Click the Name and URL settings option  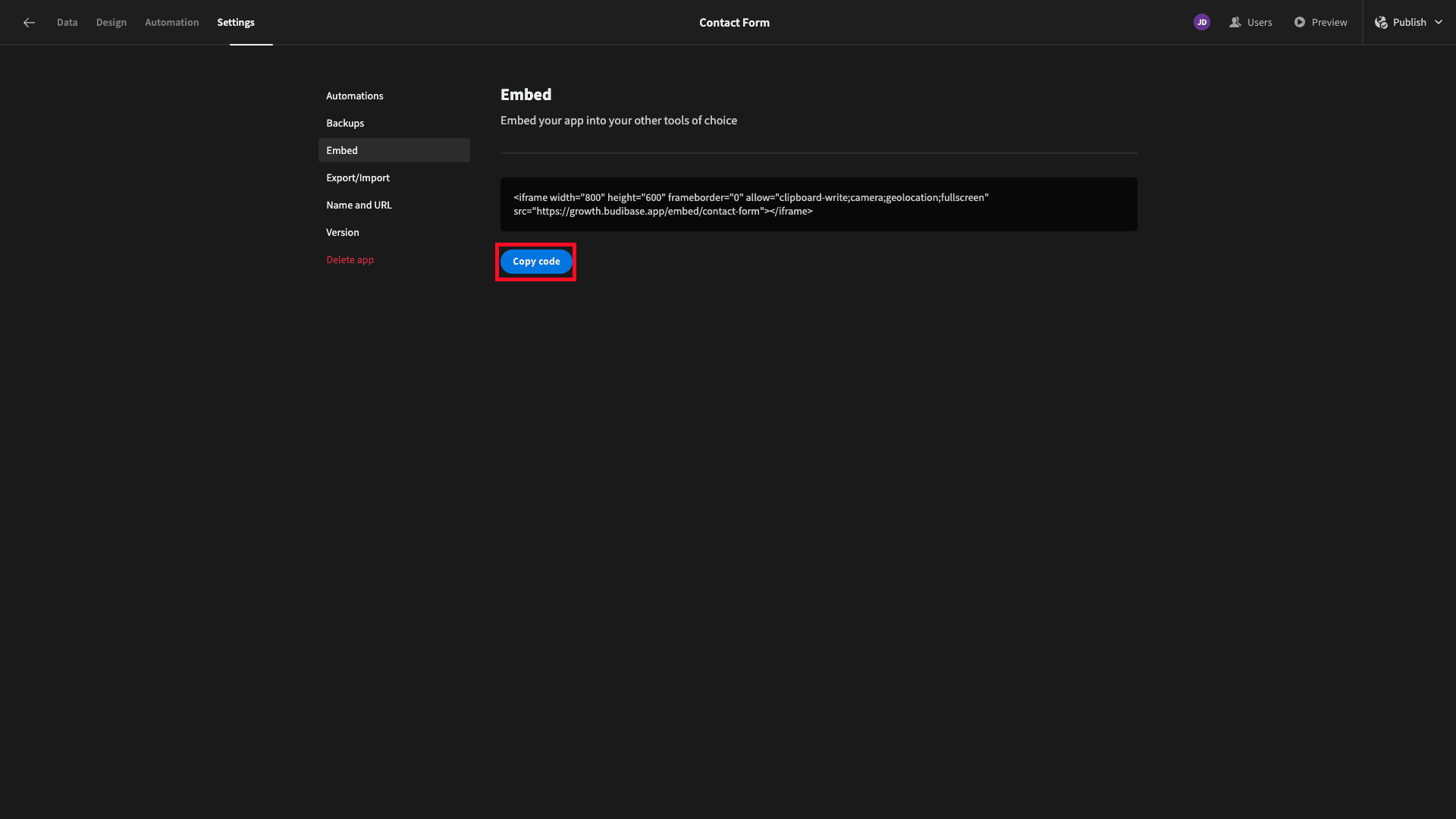click(x=358, y=205)
